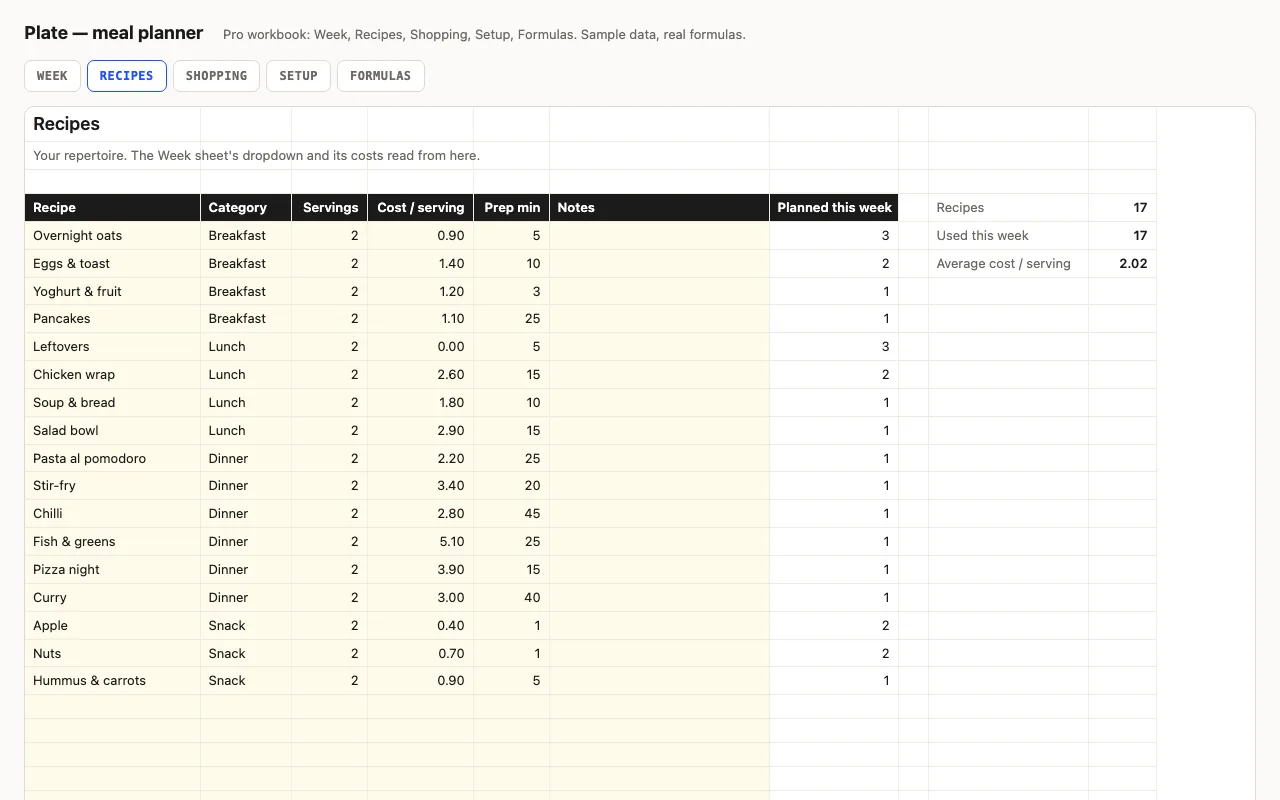
Task: Select the Servings column header
Action: (x=330, y=208)
